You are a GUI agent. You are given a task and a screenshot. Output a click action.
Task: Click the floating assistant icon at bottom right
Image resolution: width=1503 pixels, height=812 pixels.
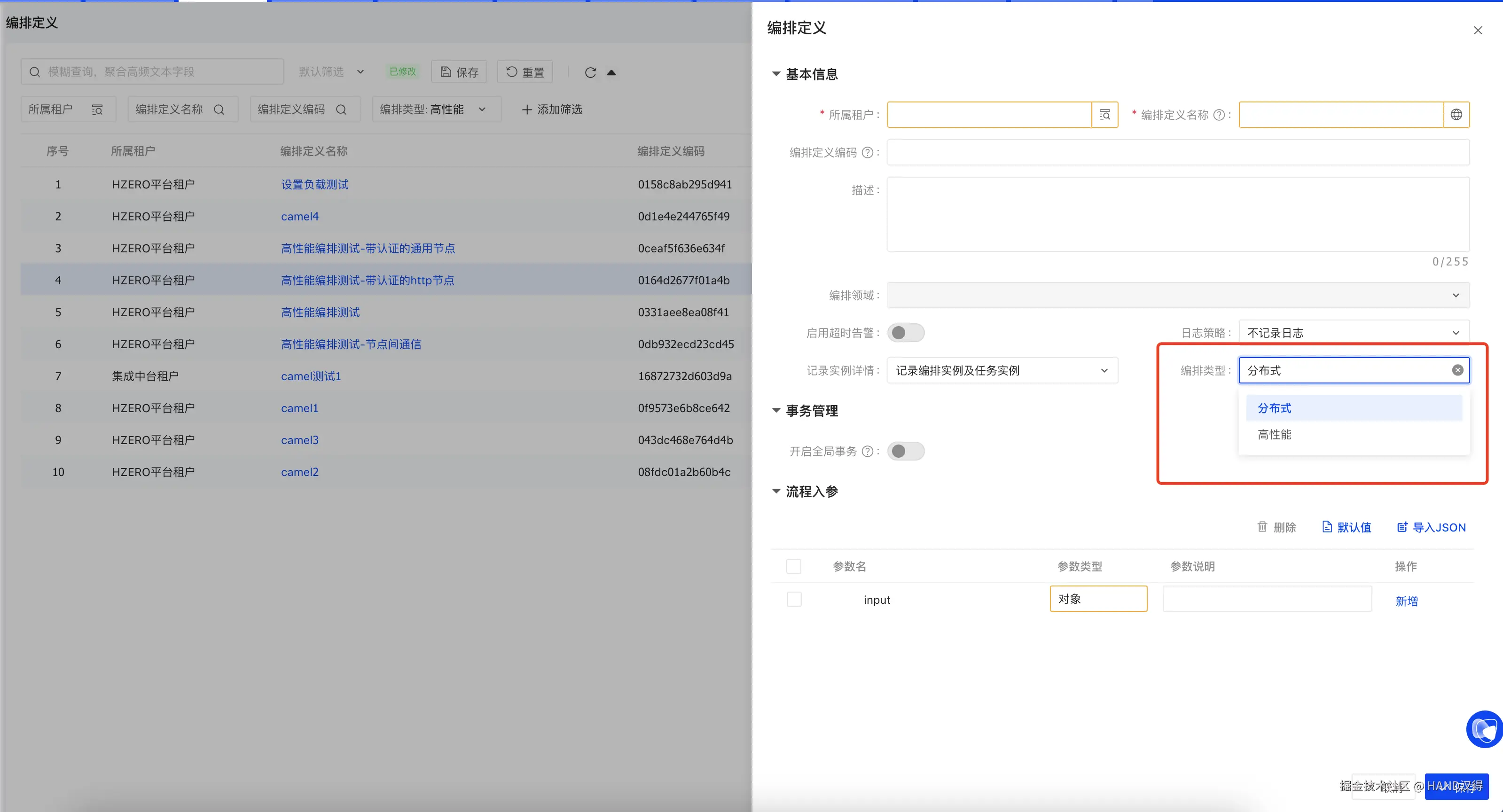click(1484, 729)
